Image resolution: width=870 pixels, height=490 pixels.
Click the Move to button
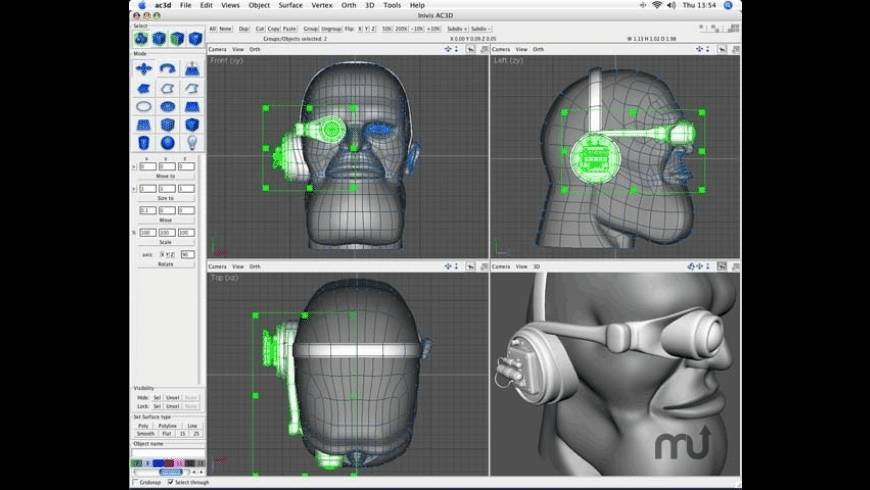pos(166,176)
